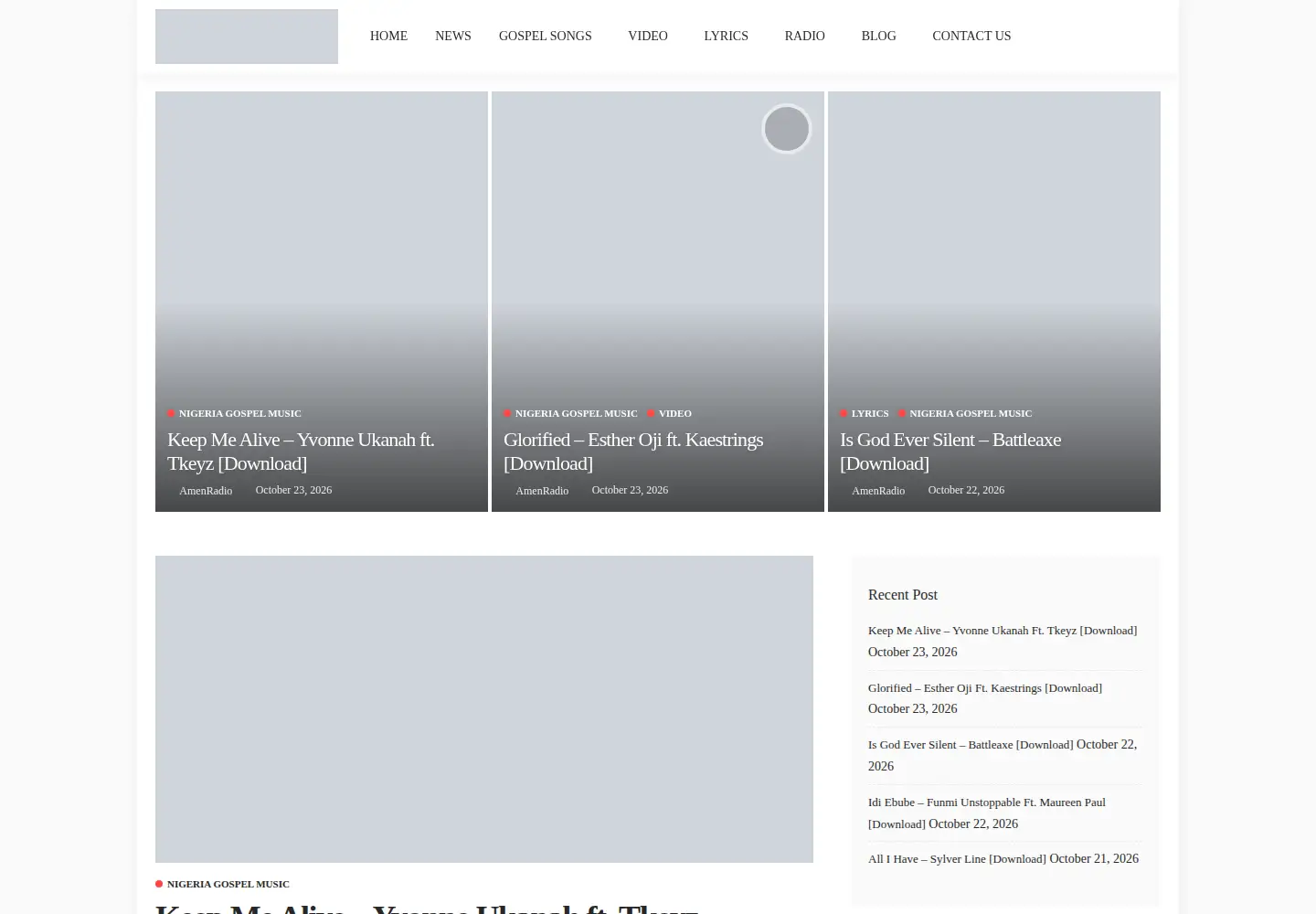This screenshot has height=914, width=1316.
Task: Open the Keep Me Alive hero card image
Action: pos(322,247)
